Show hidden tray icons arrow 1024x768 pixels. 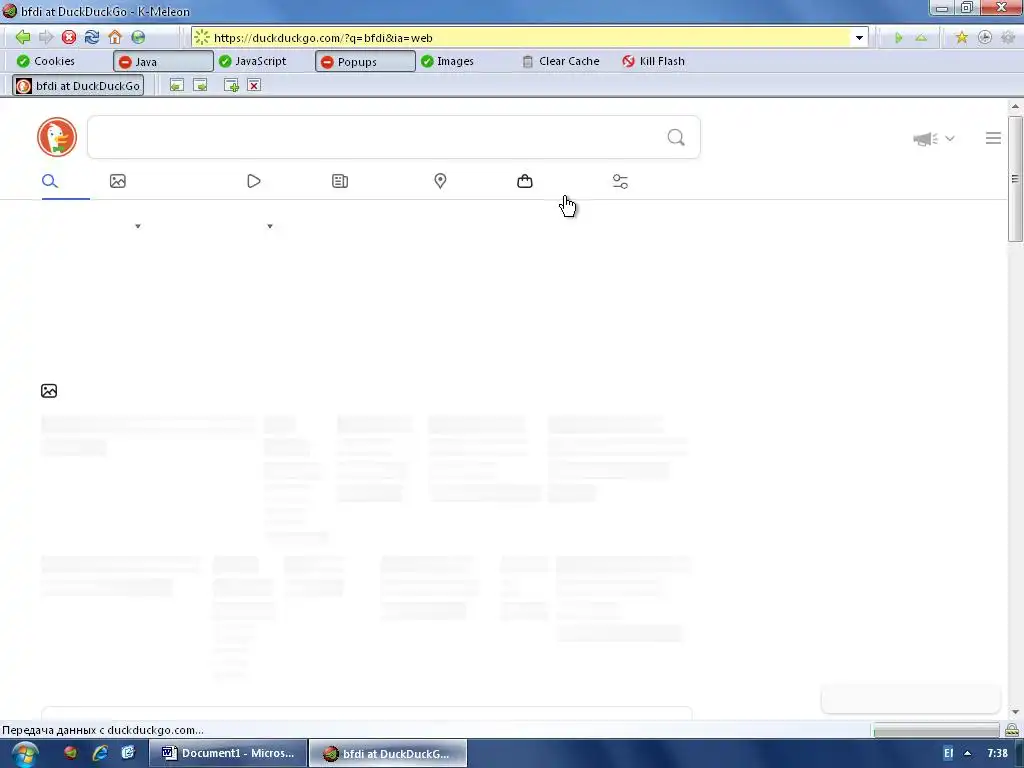click(x=968, y=754)
